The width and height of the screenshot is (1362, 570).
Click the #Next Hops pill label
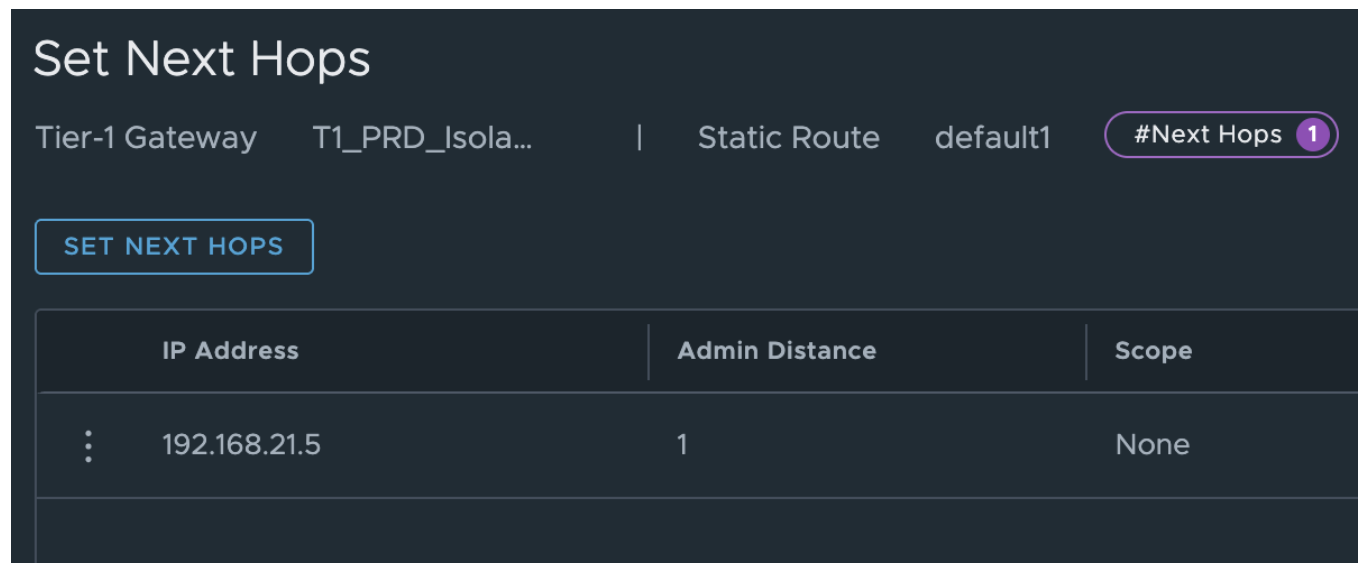pyautogui.click(x=1207, y=135)
